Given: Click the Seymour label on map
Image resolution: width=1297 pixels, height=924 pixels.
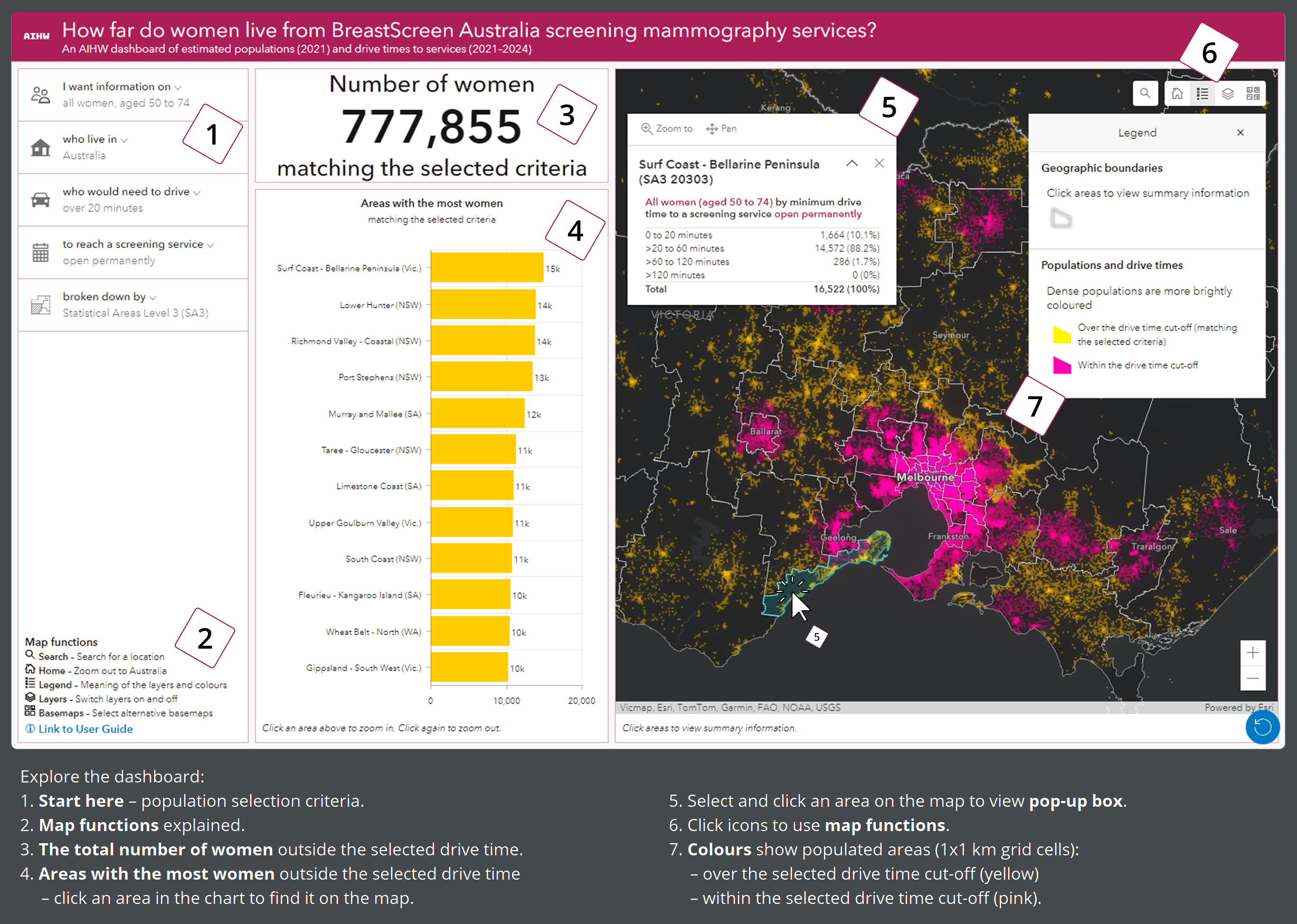Looking at the screenshot, I should coord(951,335).
